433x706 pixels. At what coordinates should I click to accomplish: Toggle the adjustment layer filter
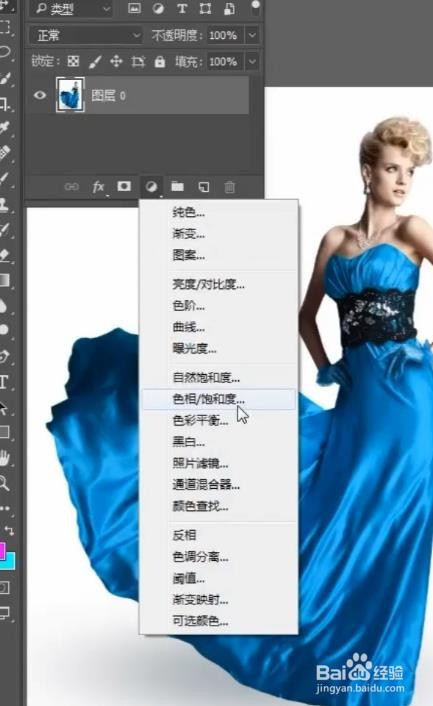(158, 8)
